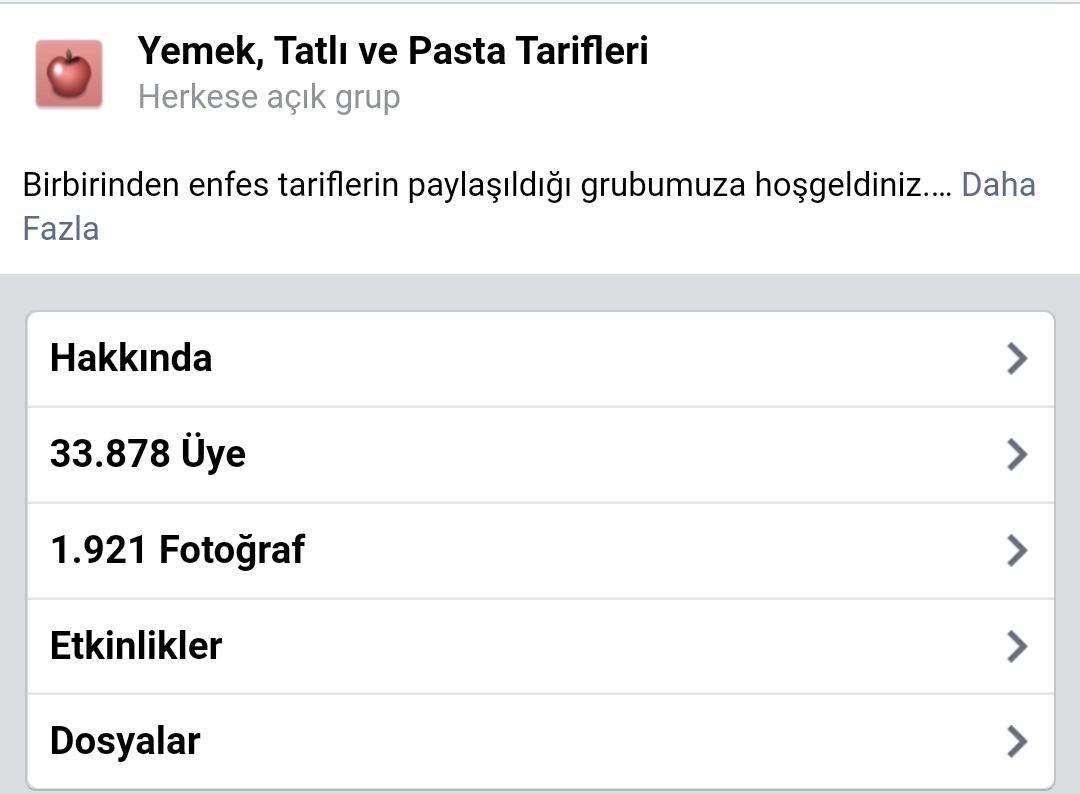This screenshot has height=794, width=1080.
Task: Tap the chevron on the Fotoğraf row
Action: pyautogui.click(x=1017, y=550)
